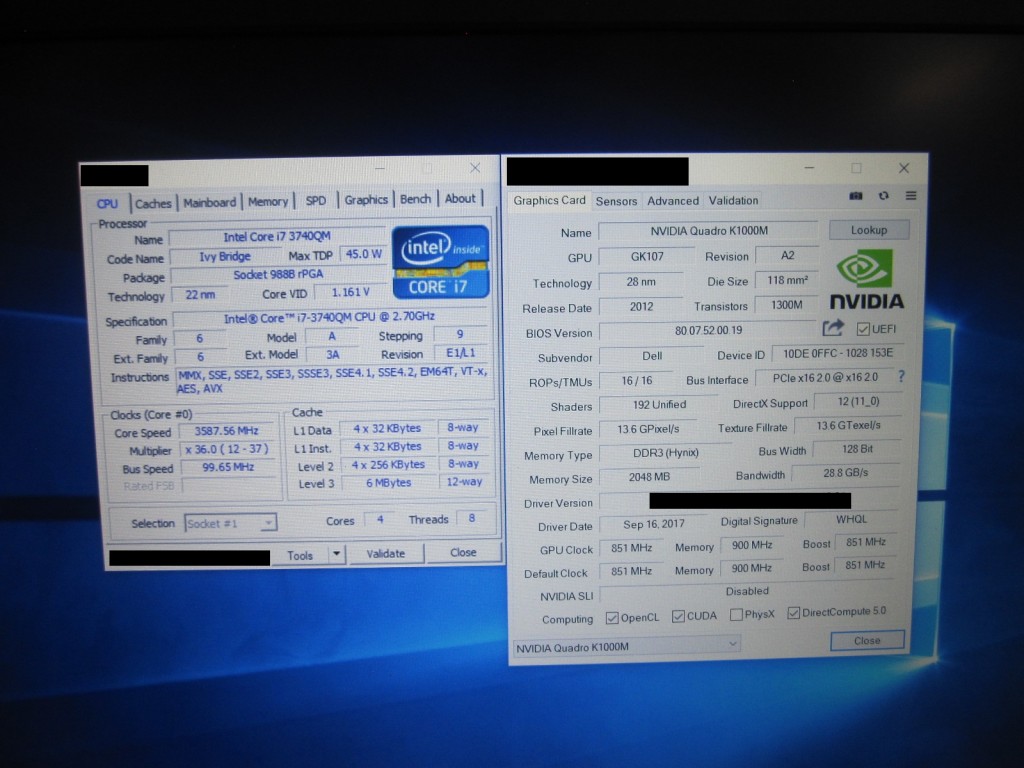The height and width of the screenshot is (768, 1024).
Task: Click the GPU value GK107
Action: click(x=647, y=256)
